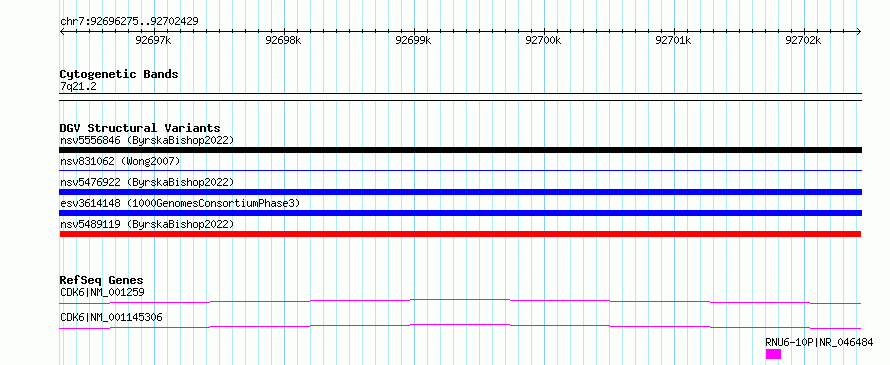
Task: Click the 92702k ruler tick label
Action: tap(804, 40)
